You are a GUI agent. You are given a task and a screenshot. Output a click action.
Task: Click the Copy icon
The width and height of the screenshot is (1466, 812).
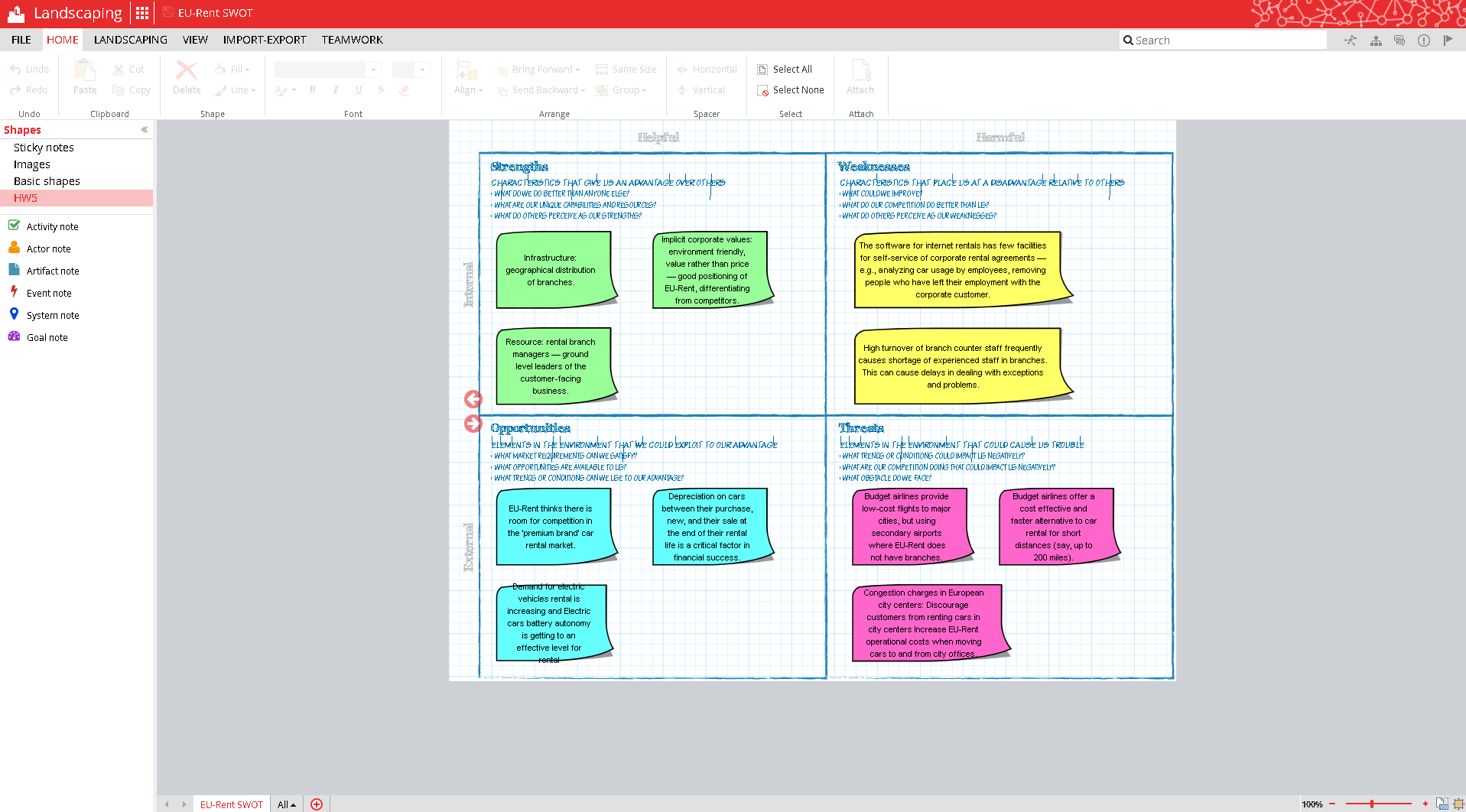119,90
